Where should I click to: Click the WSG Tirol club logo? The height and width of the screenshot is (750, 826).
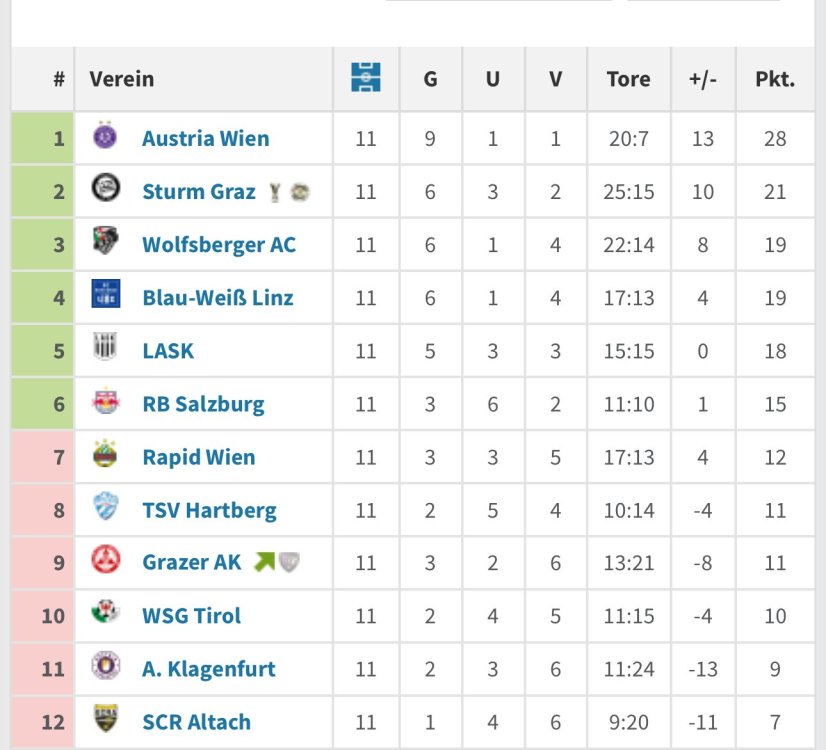[105, 614]
